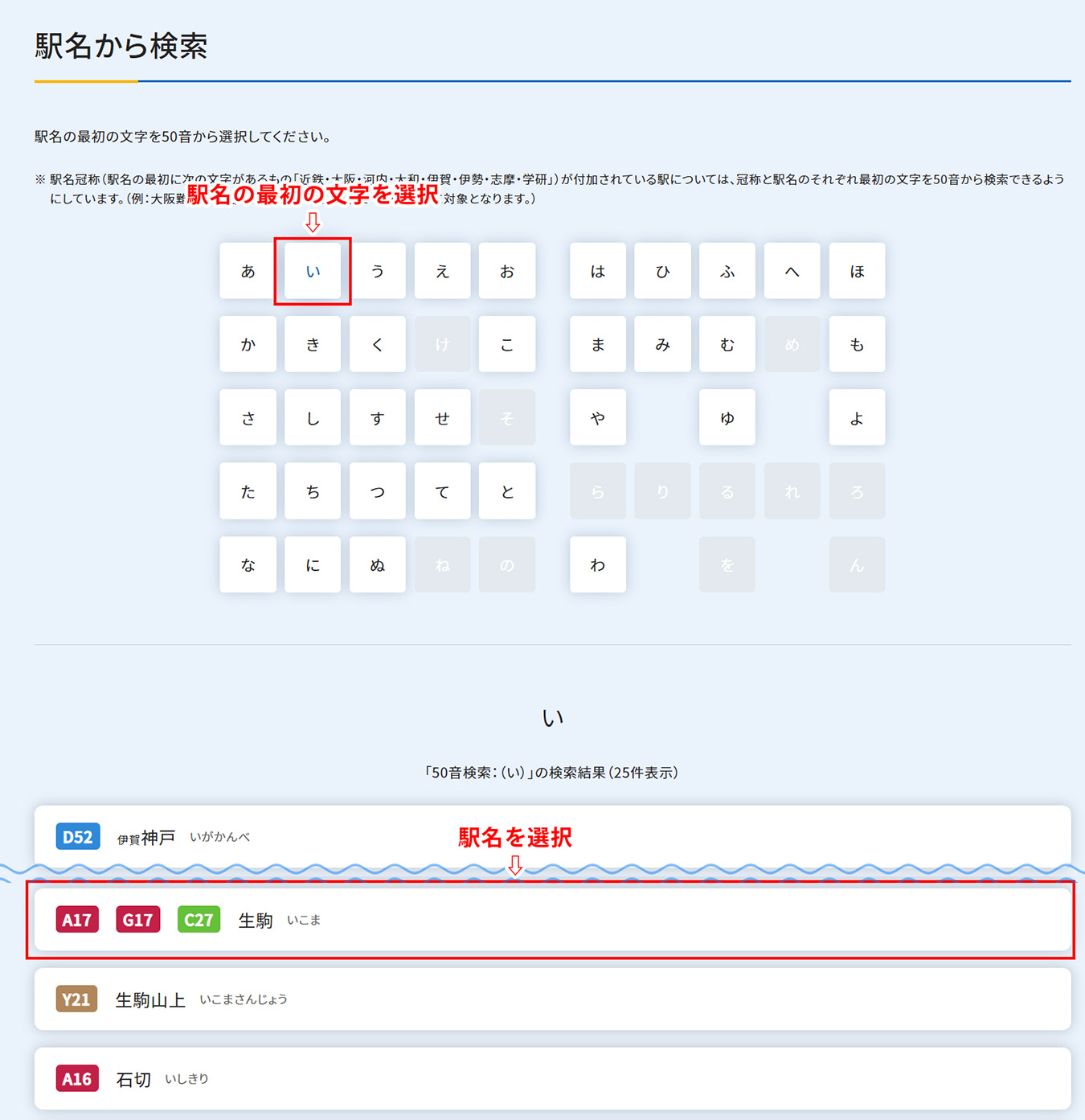Choose the か kana button

click(248, 344)
